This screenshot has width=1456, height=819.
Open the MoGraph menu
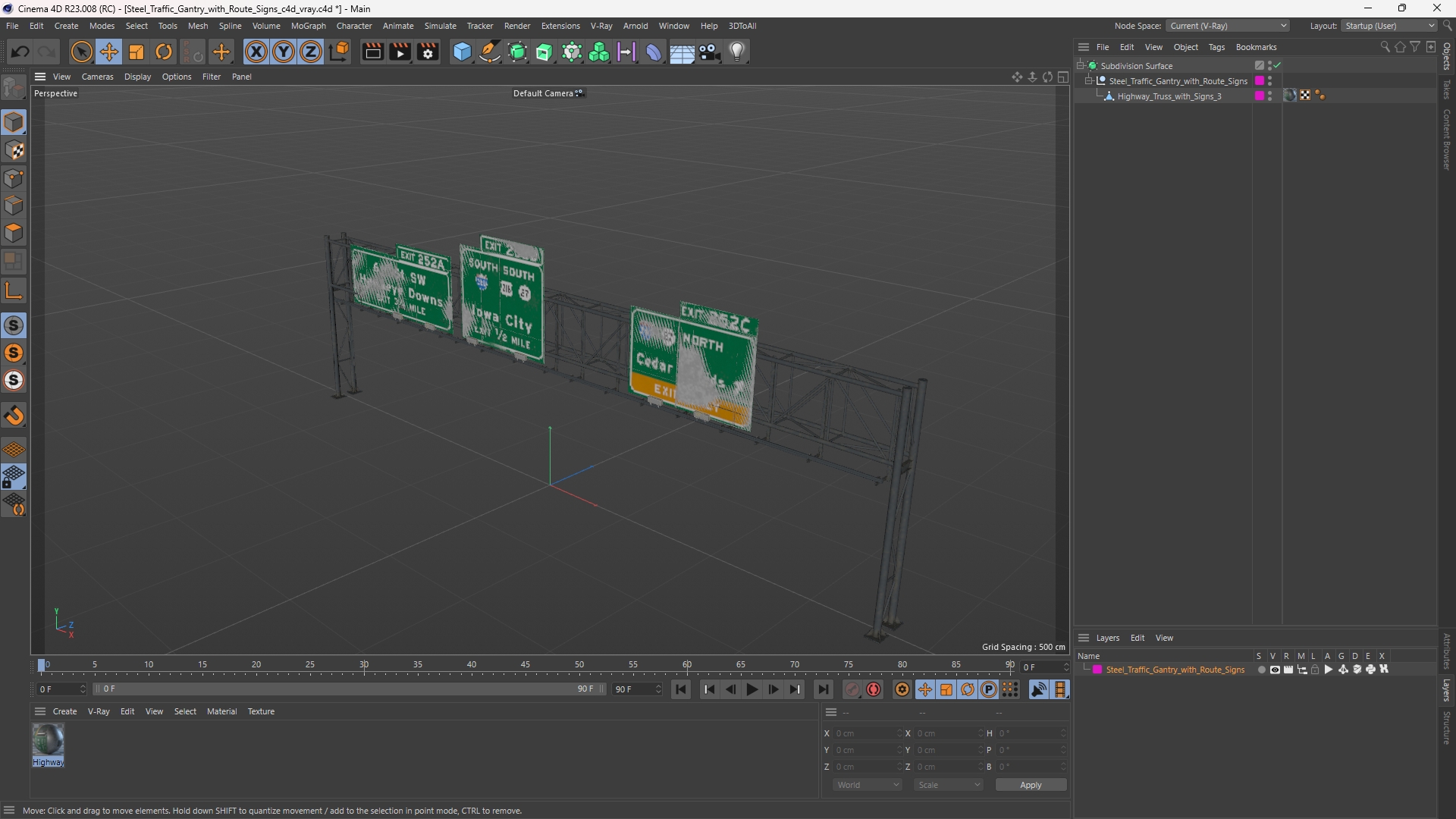(x=308, y=26)
